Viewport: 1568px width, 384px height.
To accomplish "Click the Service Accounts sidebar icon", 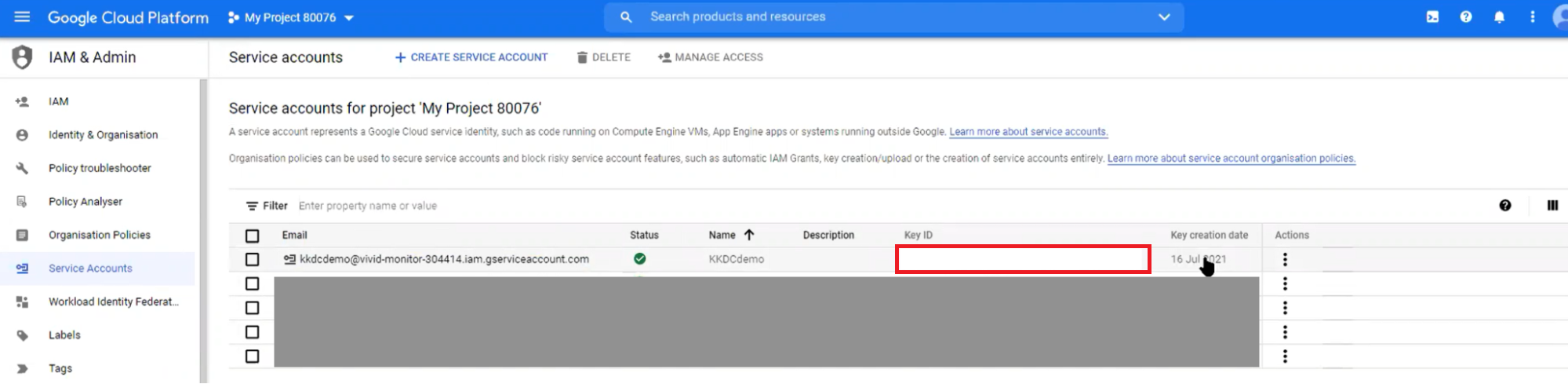I will coord(22,269).
